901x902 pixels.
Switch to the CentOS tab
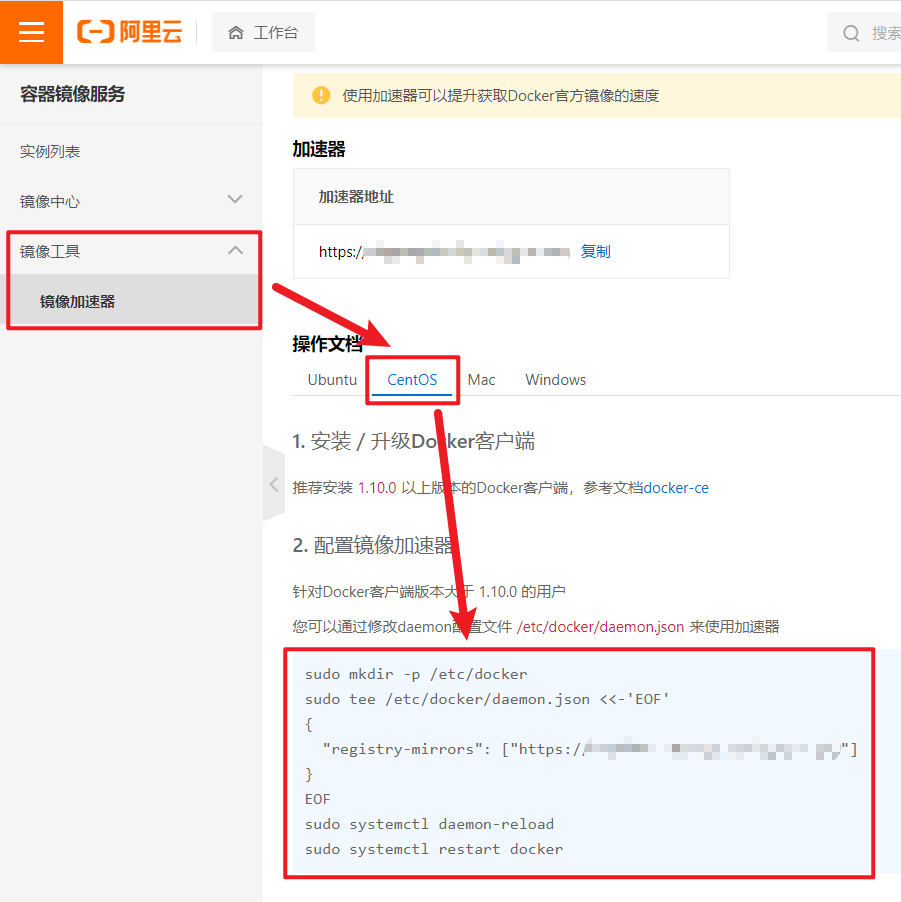click(x=412, y=380)
